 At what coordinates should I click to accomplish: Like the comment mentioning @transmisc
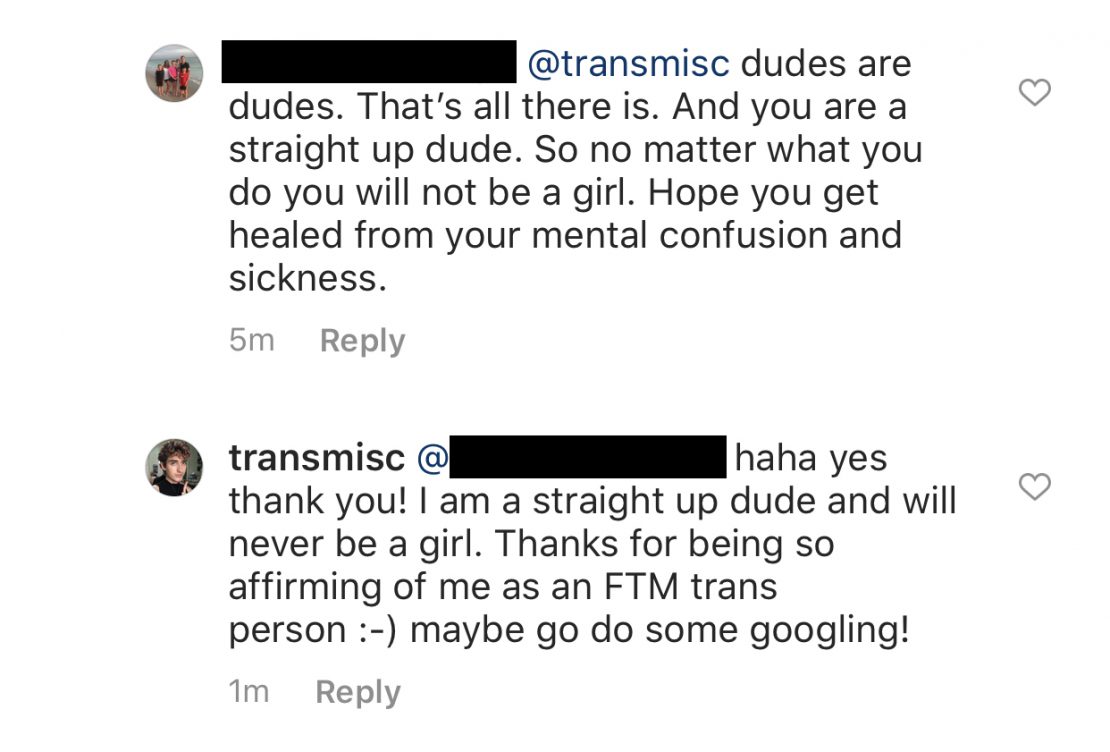pyautogui.click(x=1034, y=92)
